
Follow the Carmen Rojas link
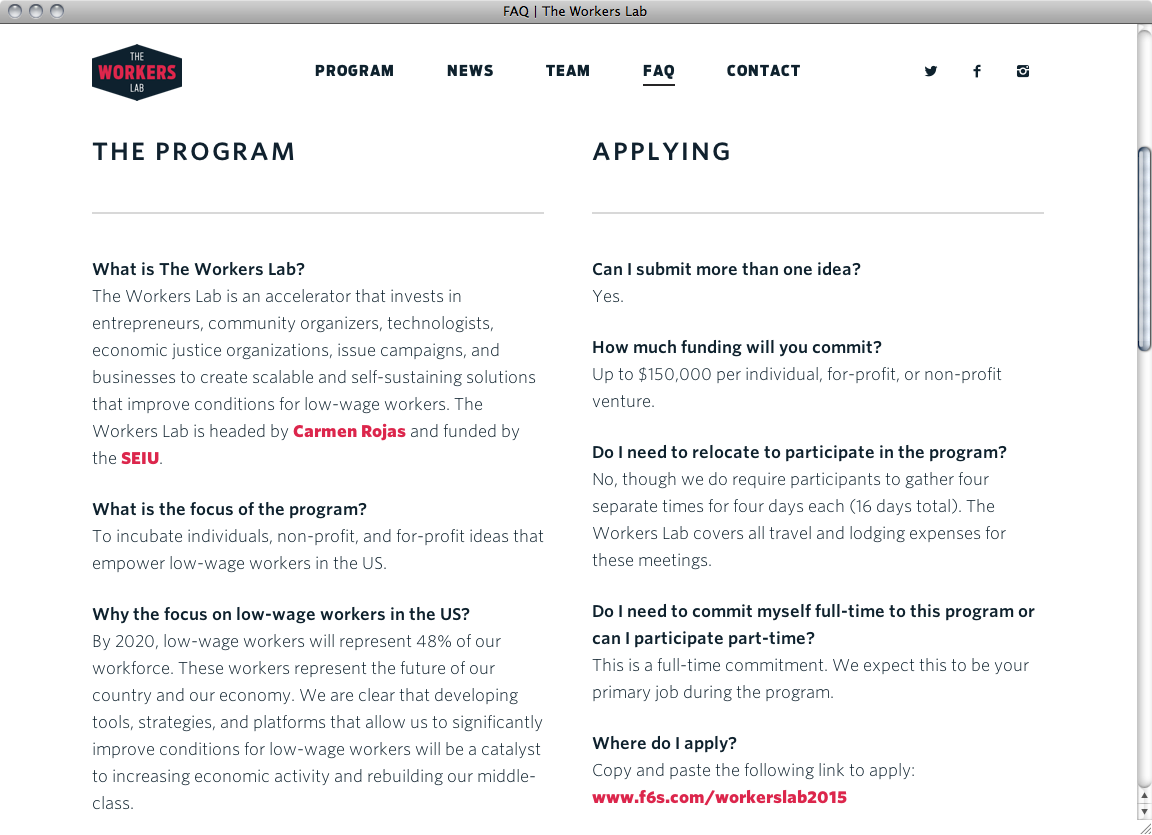click(x=349, y=431)
